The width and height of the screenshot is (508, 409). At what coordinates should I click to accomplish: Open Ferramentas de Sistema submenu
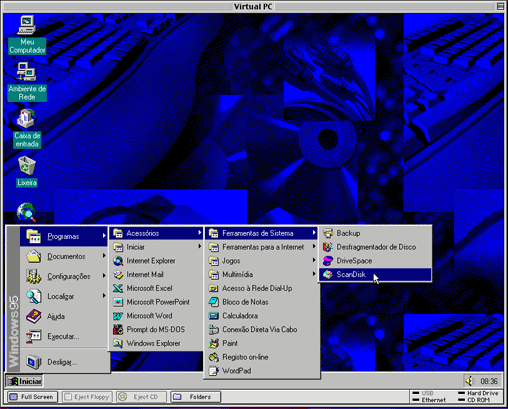point(262,233)
